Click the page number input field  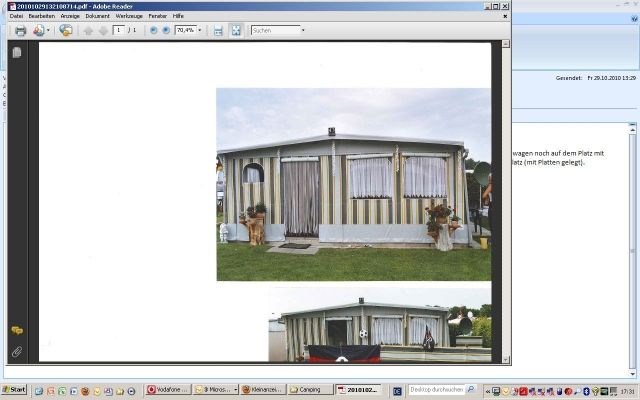coord(119,30)
